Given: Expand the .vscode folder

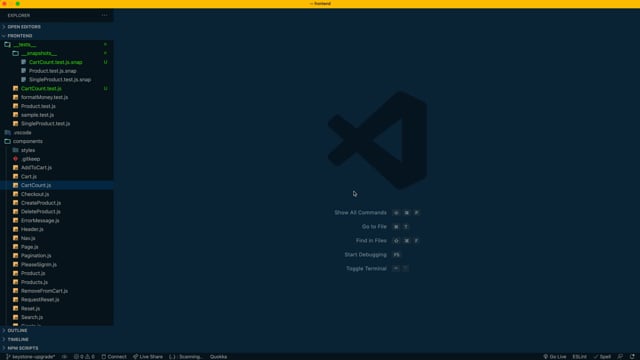Looking at the screenshot, I should pos(57,133).
